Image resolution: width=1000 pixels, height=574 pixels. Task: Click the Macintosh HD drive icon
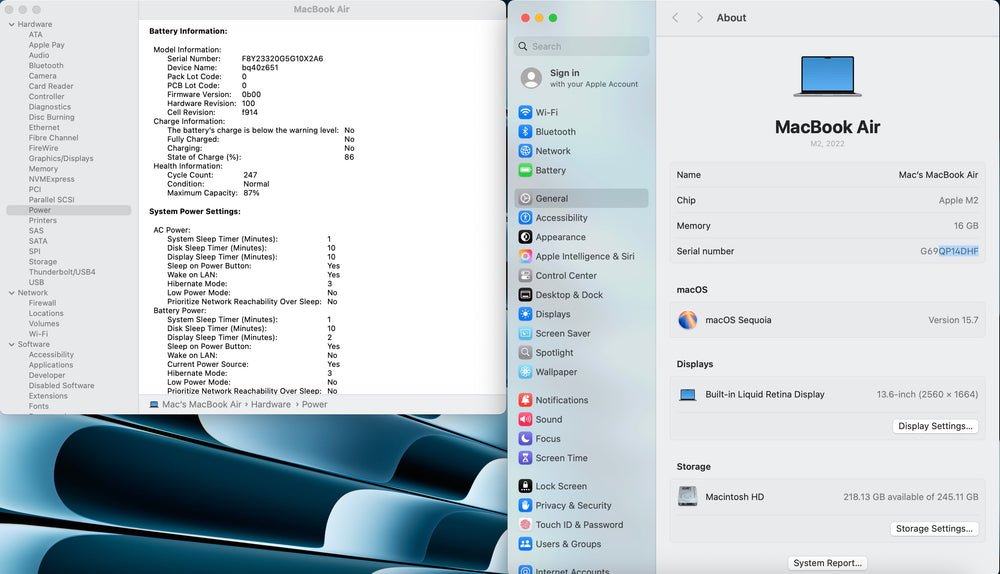point(688,496)
